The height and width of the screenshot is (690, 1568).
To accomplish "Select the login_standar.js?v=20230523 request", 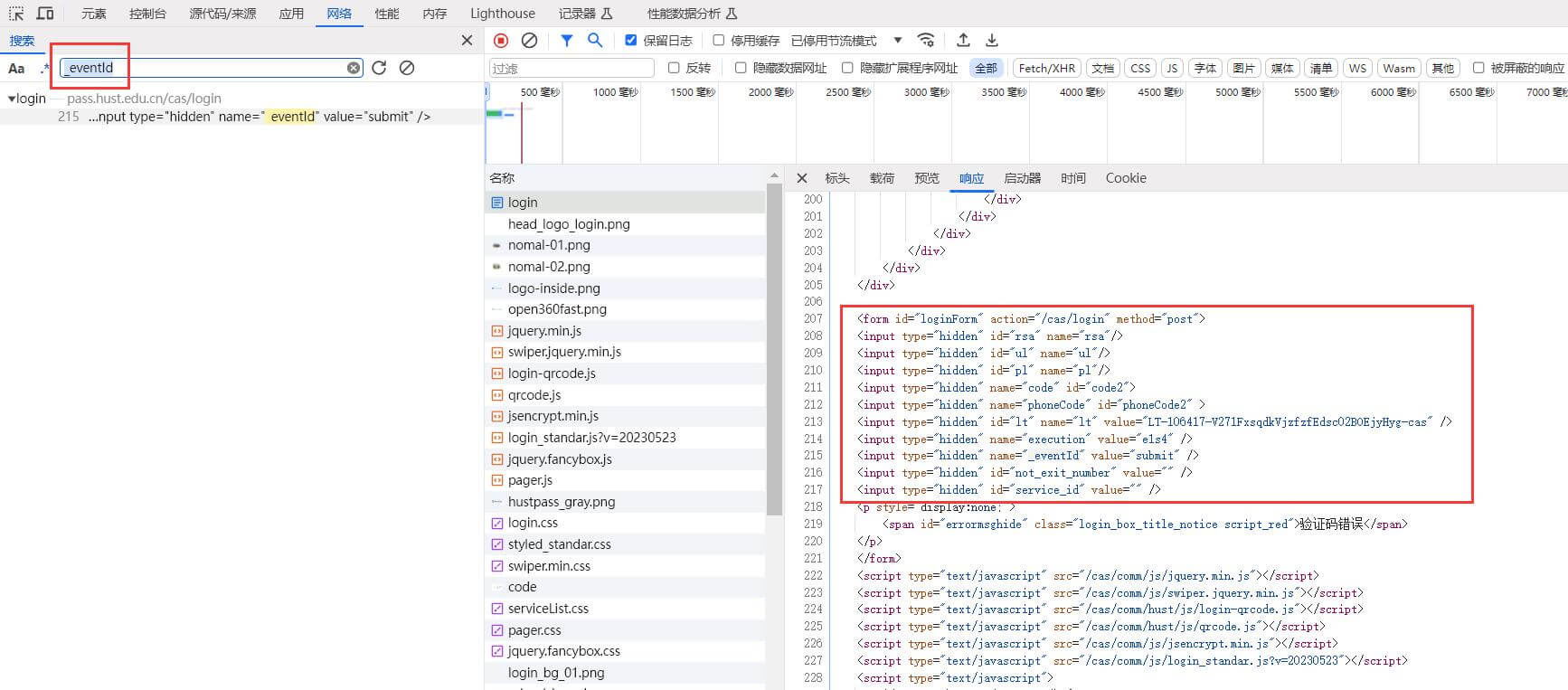I will [x=626, y=438].
